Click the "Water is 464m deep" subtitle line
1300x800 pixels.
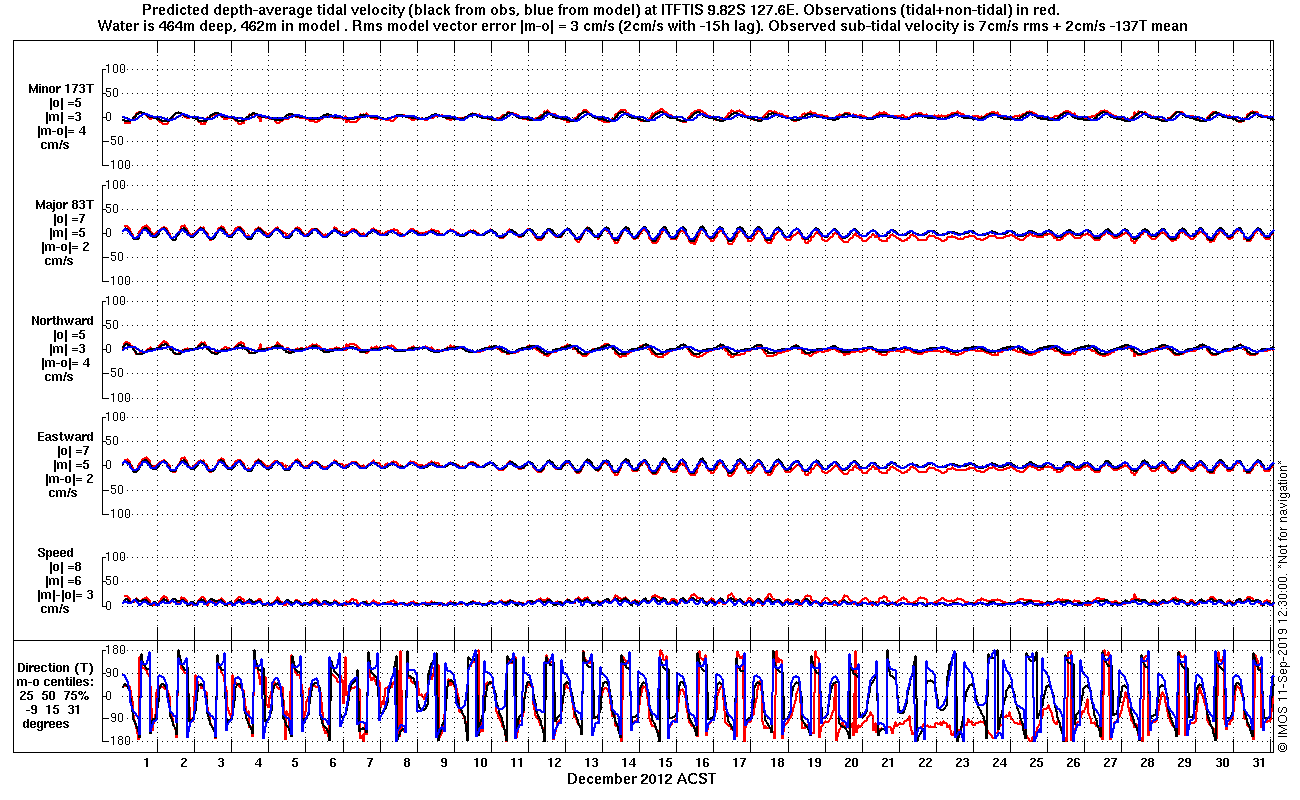tap(643, 26)
